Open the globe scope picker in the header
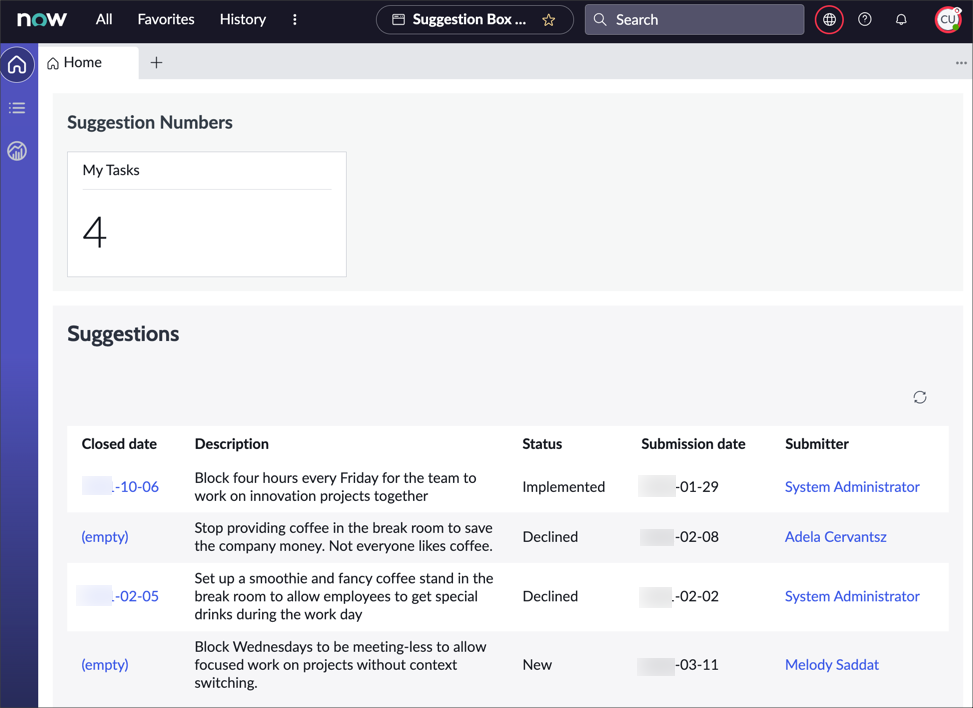 point(829,19)
